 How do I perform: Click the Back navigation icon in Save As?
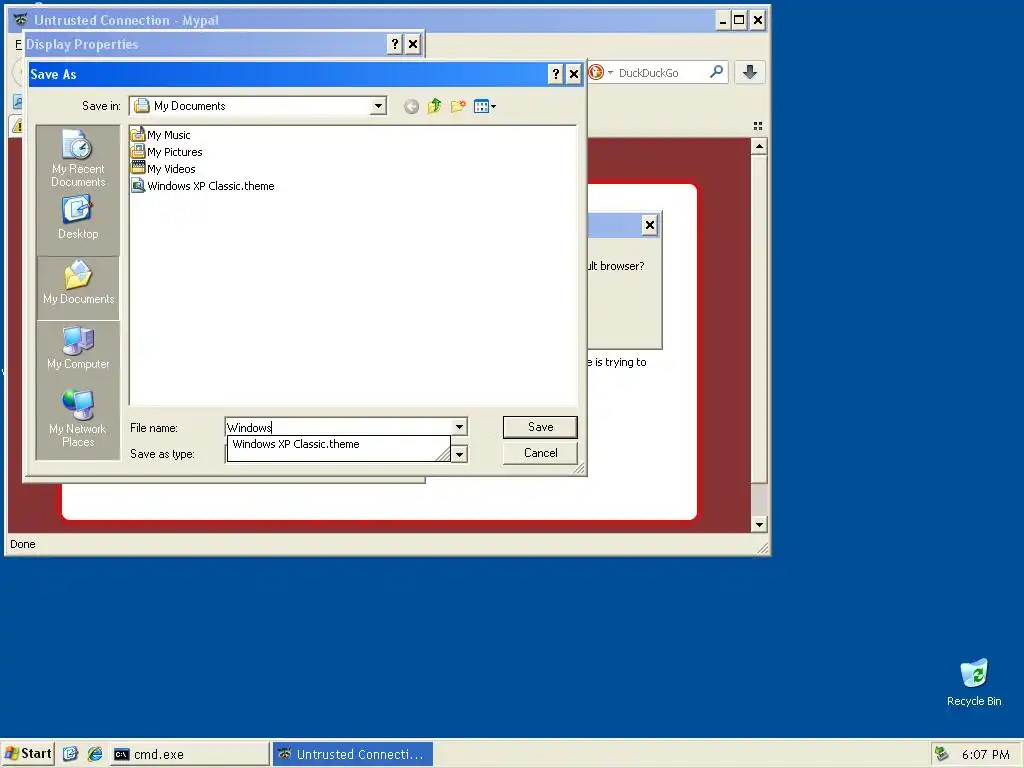click(x=411, y=106)
